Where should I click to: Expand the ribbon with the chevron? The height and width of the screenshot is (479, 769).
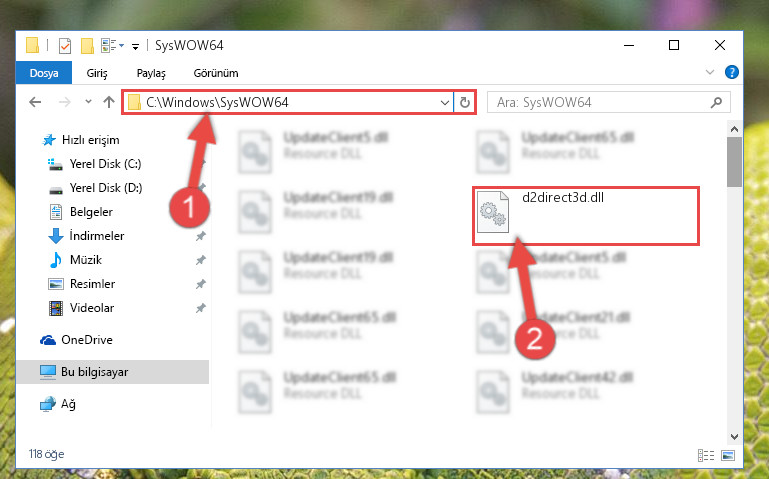710,72
